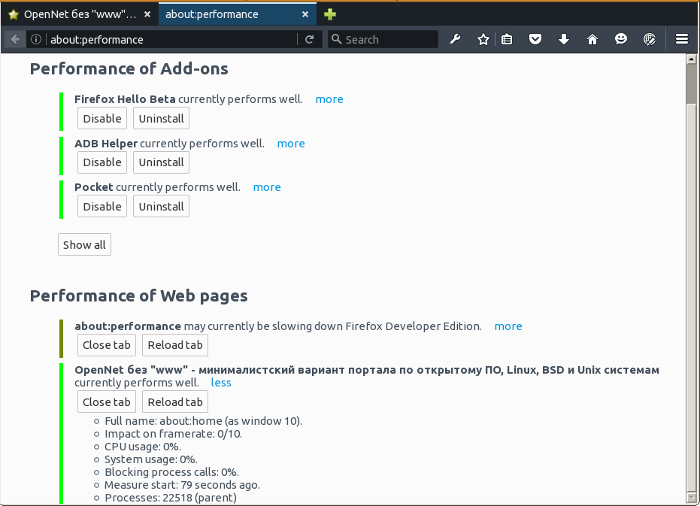Reload the page with the refresh icon
This screenshot has width=700, height=506.
click(x=309, y=39)
